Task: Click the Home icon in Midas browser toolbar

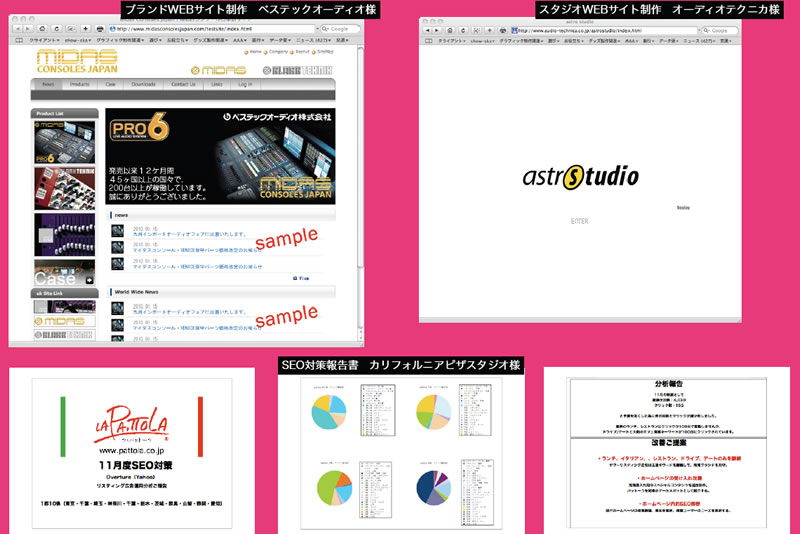Action: pos(43,29)
